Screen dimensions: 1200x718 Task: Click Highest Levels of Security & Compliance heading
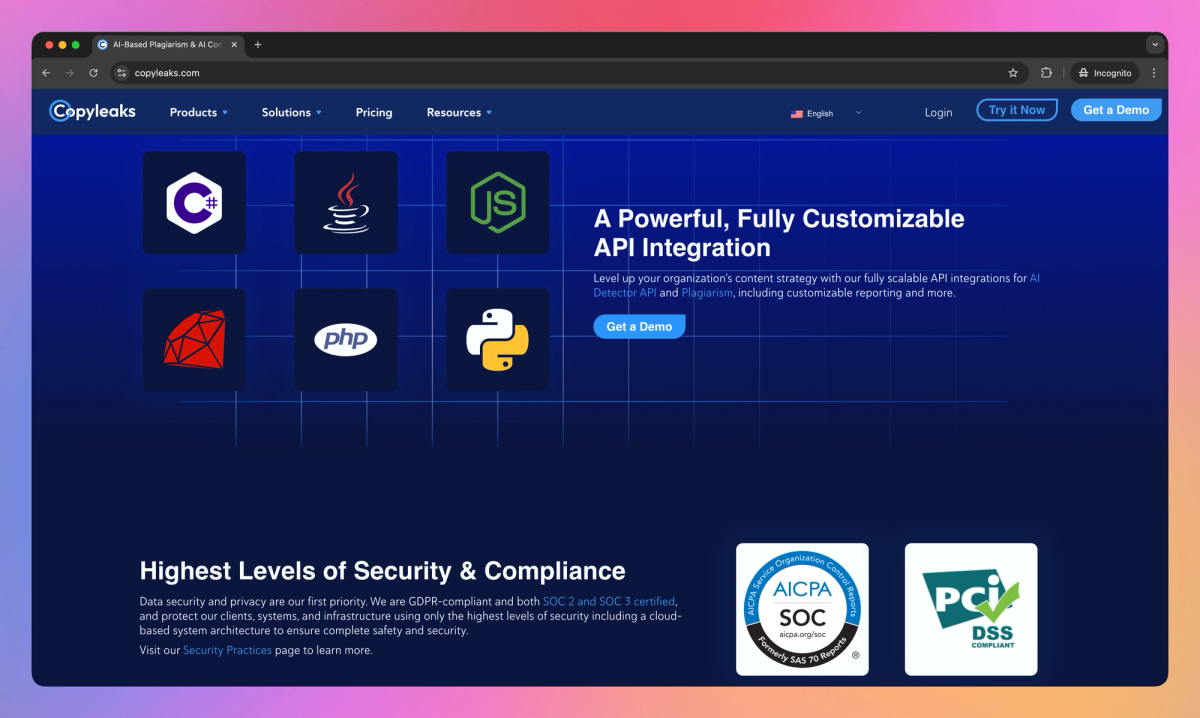383,571
